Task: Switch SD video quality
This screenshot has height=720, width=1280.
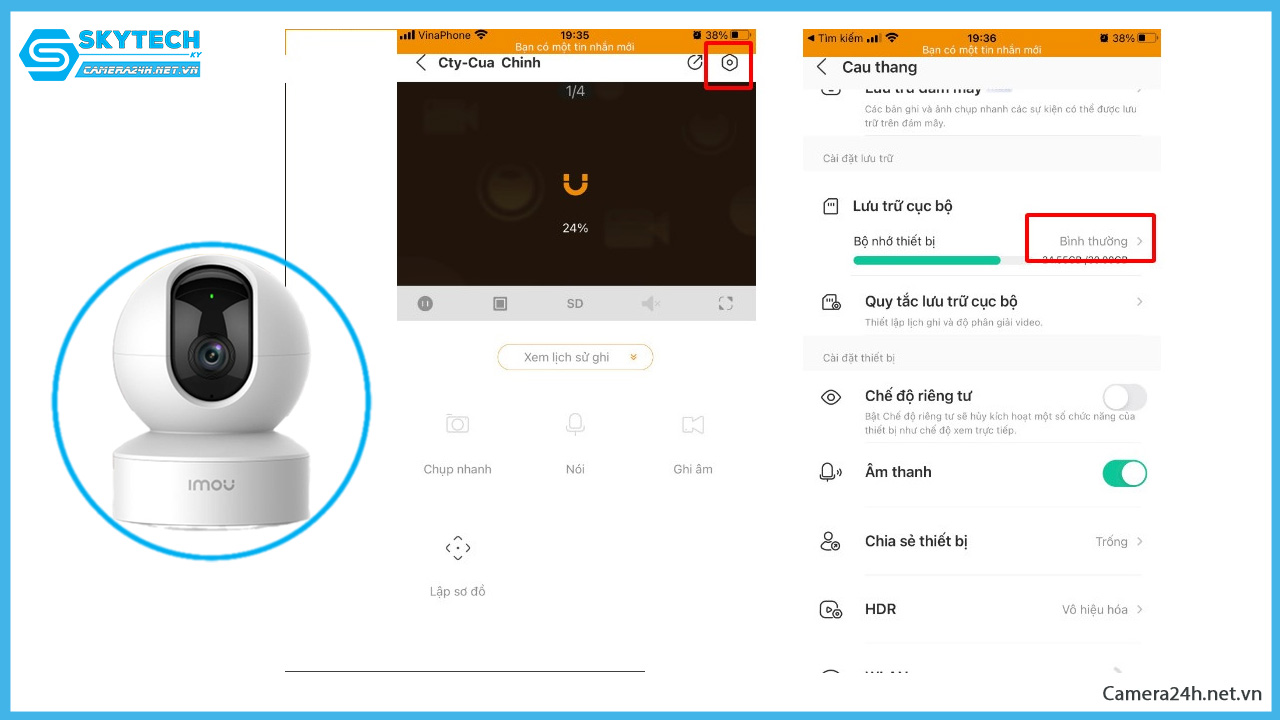Action: coord(575,304)
